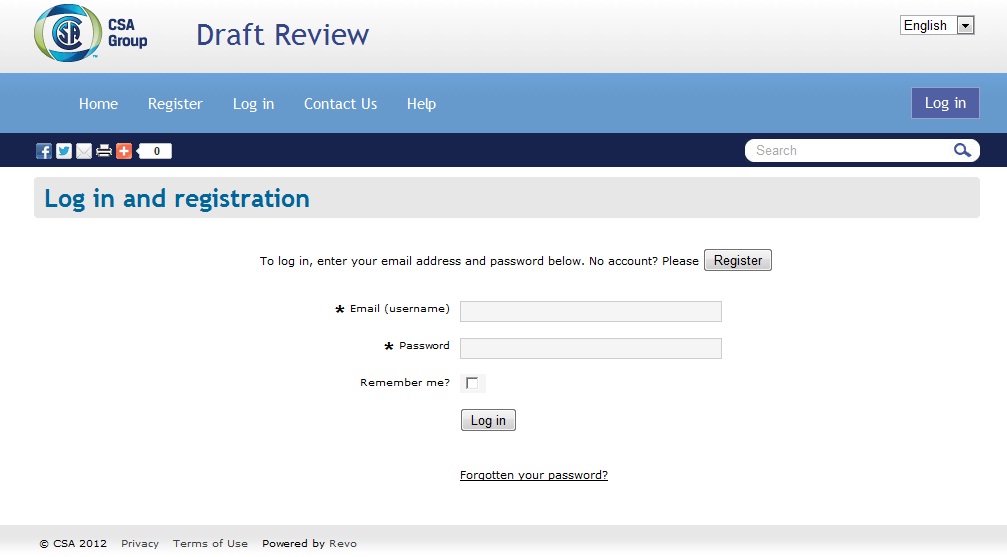Click the Log in and registration heading

coord(177,199)
